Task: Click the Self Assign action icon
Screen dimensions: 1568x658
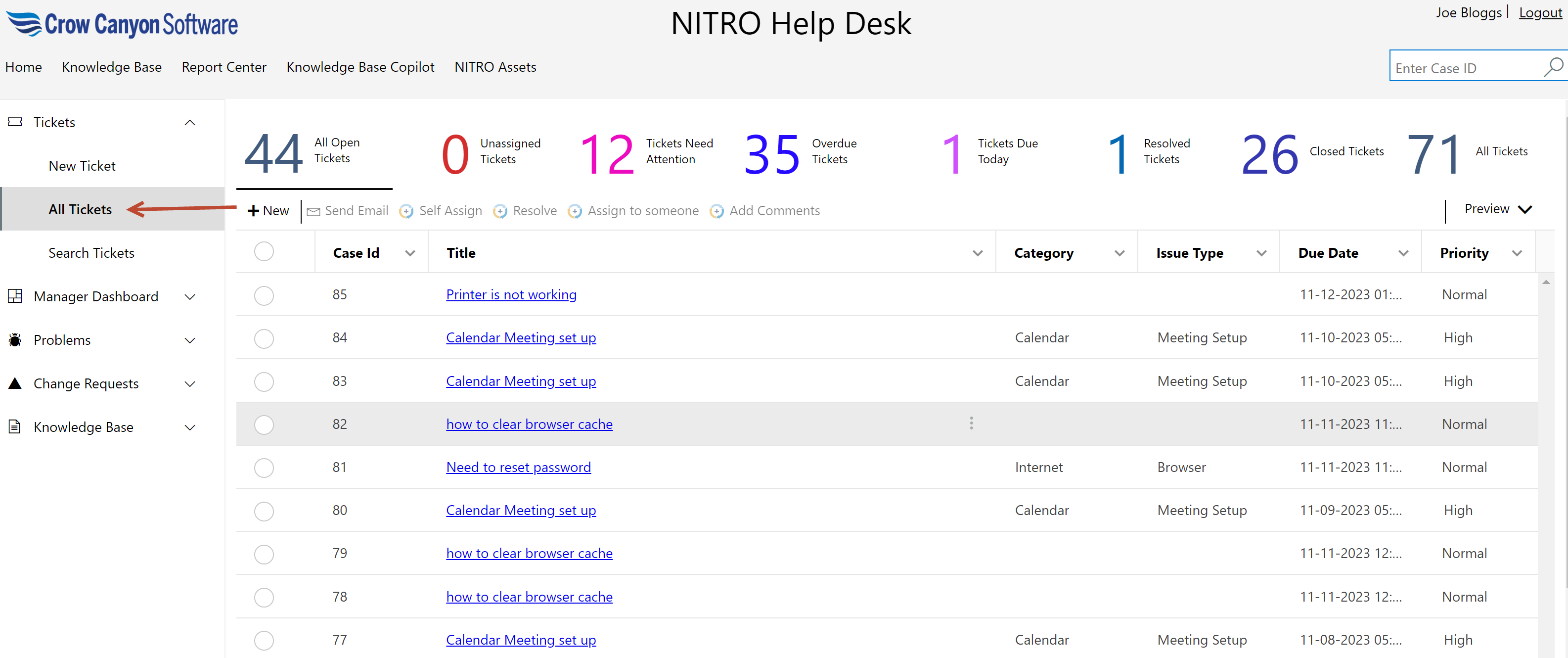Action: [406, 211]
